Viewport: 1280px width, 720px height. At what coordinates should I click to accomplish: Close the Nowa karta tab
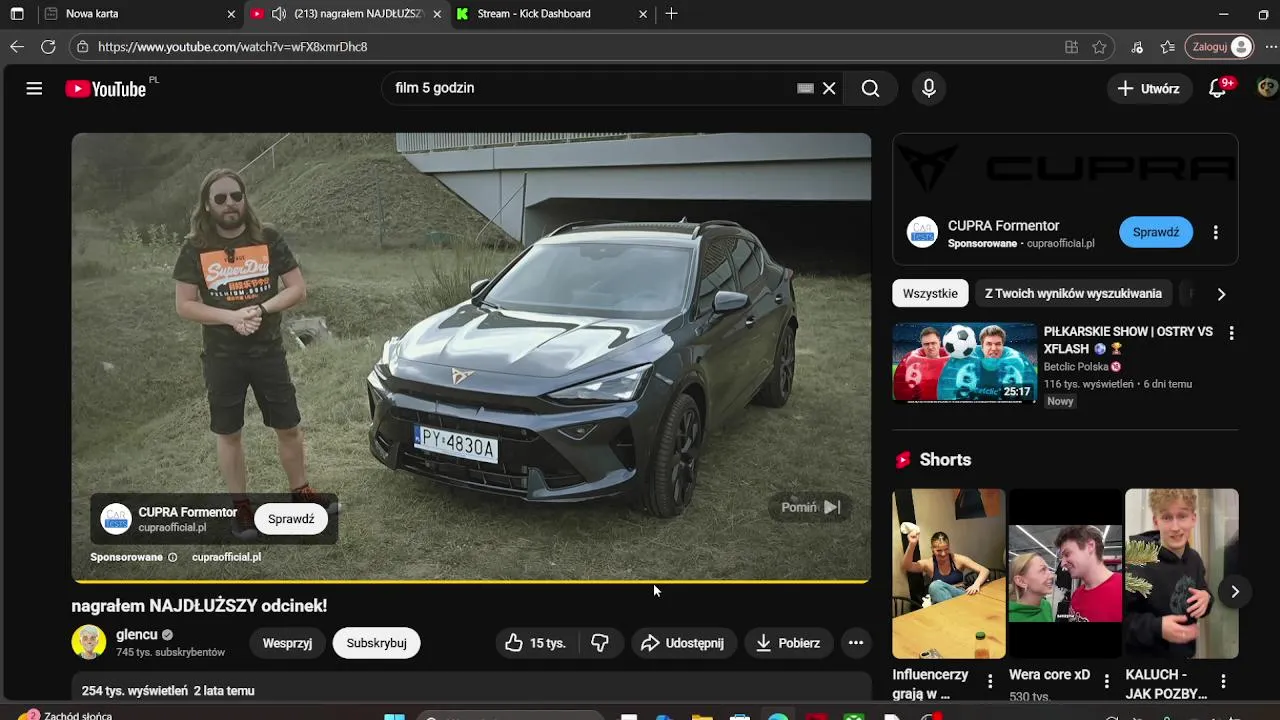(231, 14)
